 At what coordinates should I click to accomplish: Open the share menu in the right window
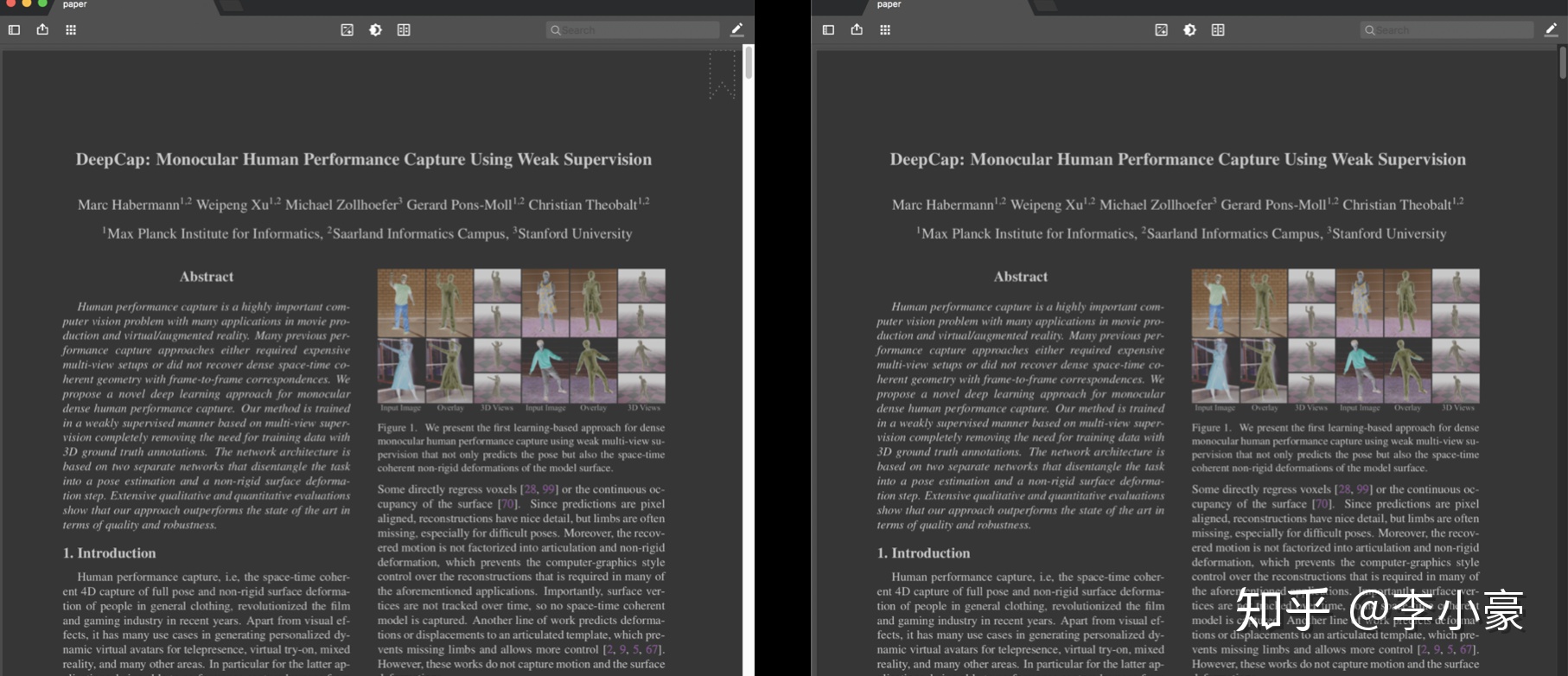click(857, 29)
